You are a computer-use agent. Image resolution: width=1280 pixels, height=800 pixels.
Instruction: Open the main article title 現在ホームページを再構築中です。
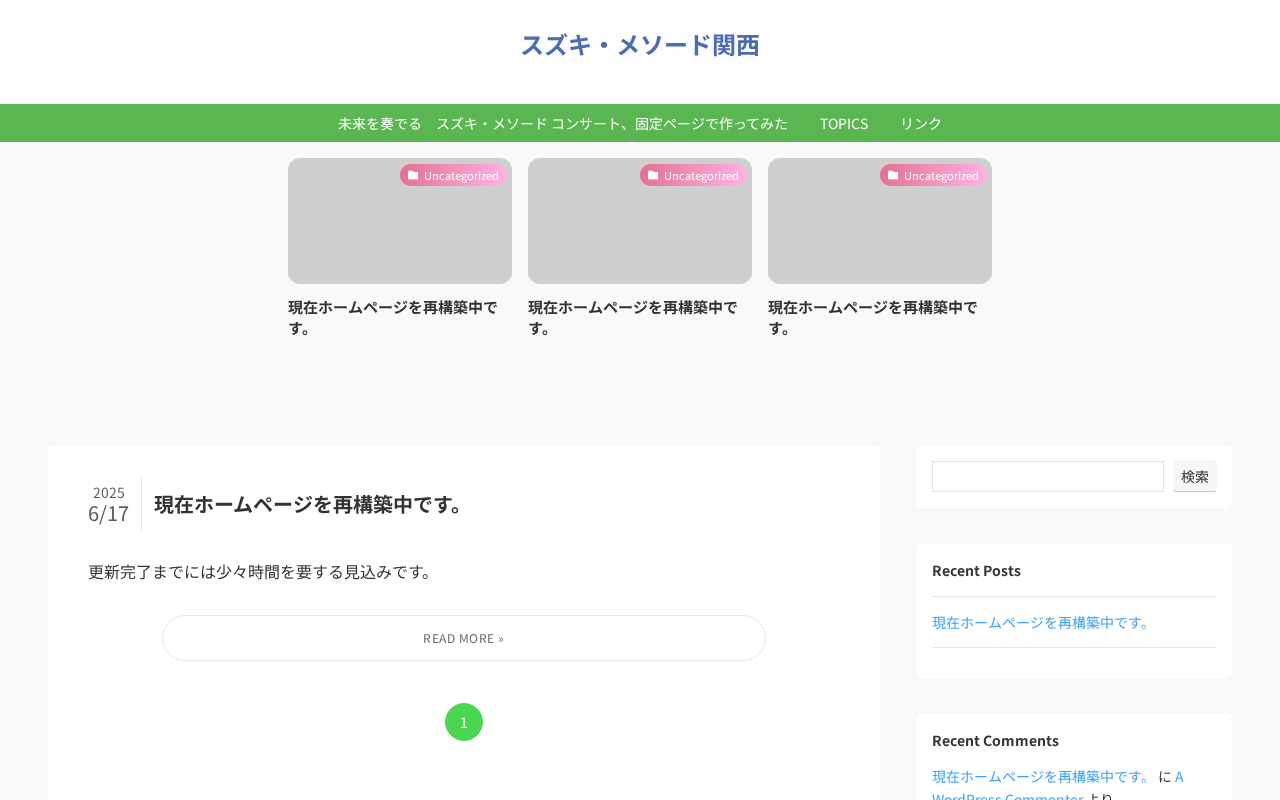[x=312, y=504]
